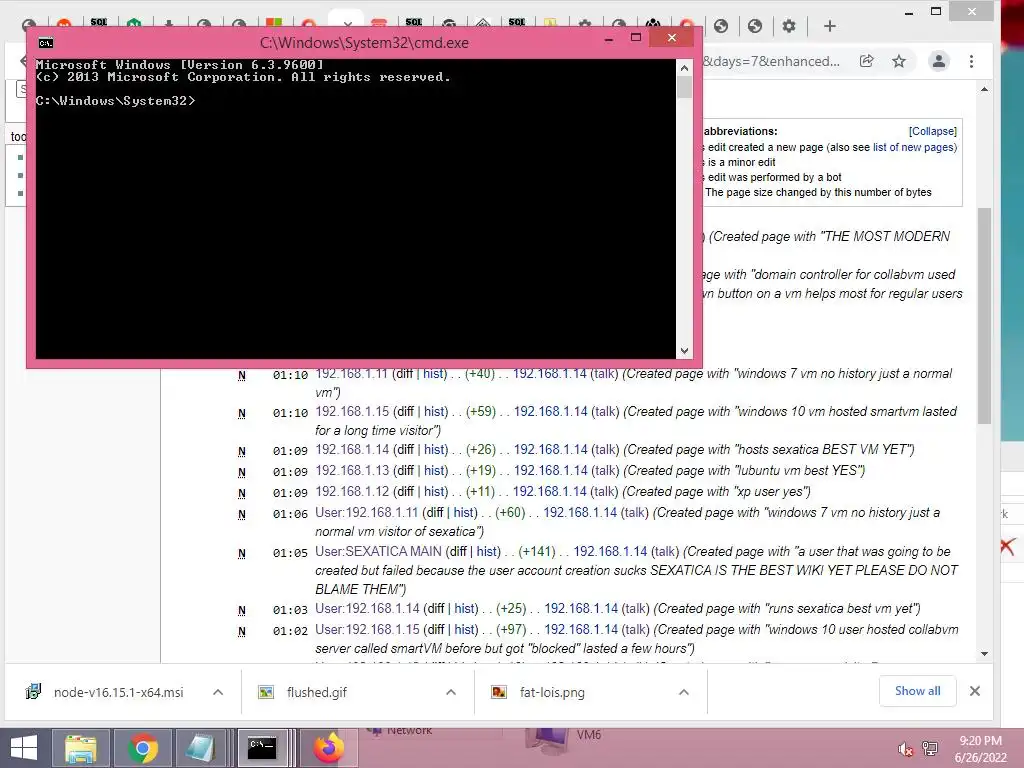Open the cmd.exe window system menu icon
The image size is (1024, 768).
[46, 43]
